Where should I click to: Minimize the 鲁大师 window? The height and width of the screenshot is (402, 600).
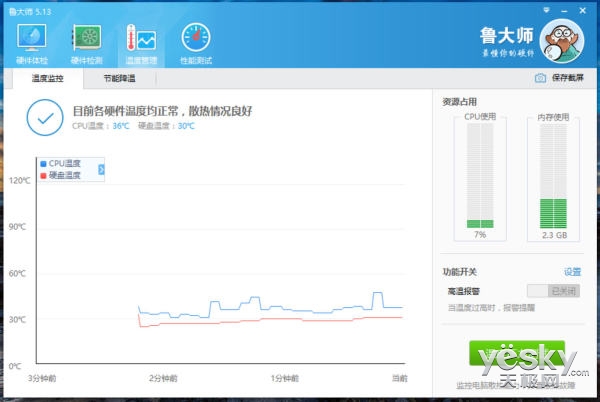point(564,11)
